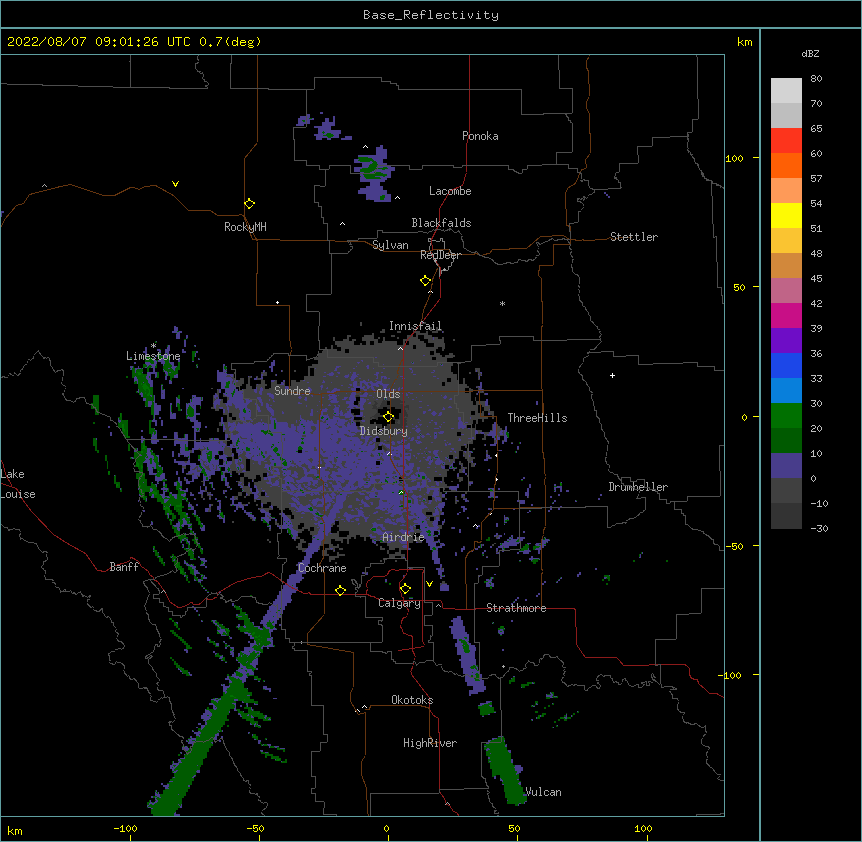The image size is (862, 842).
Task: Click the -30 value on the dBZ scale
Action: pyautogui.click(x=819, y=528)
